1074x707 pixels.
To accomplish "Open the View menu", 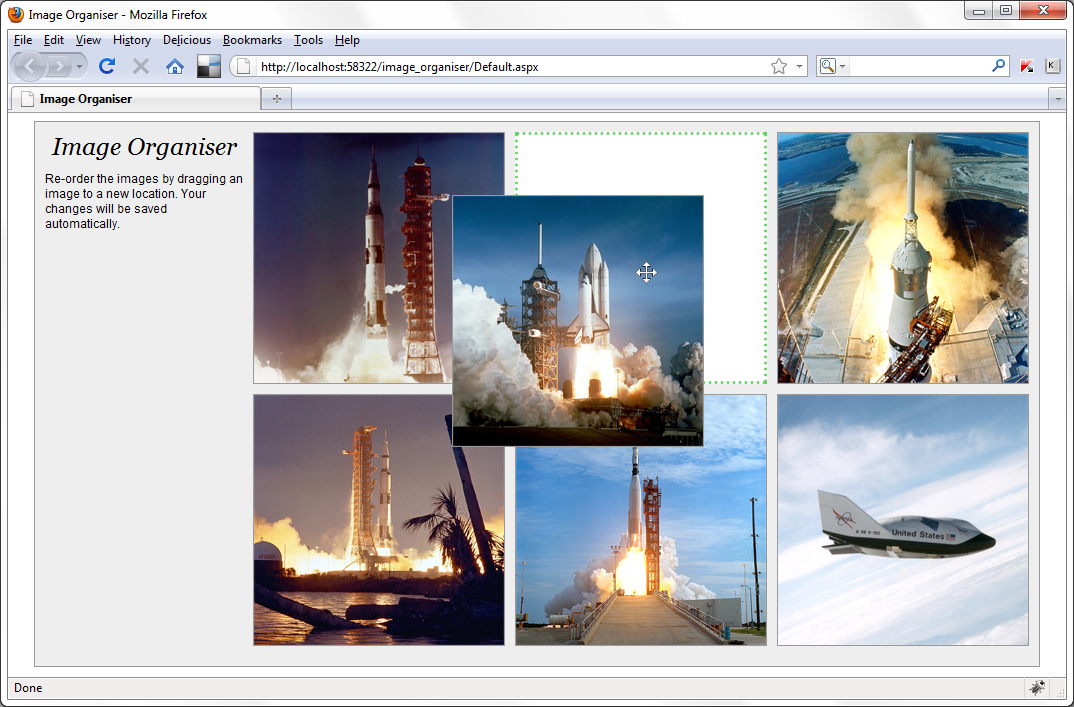I will 88,40.
